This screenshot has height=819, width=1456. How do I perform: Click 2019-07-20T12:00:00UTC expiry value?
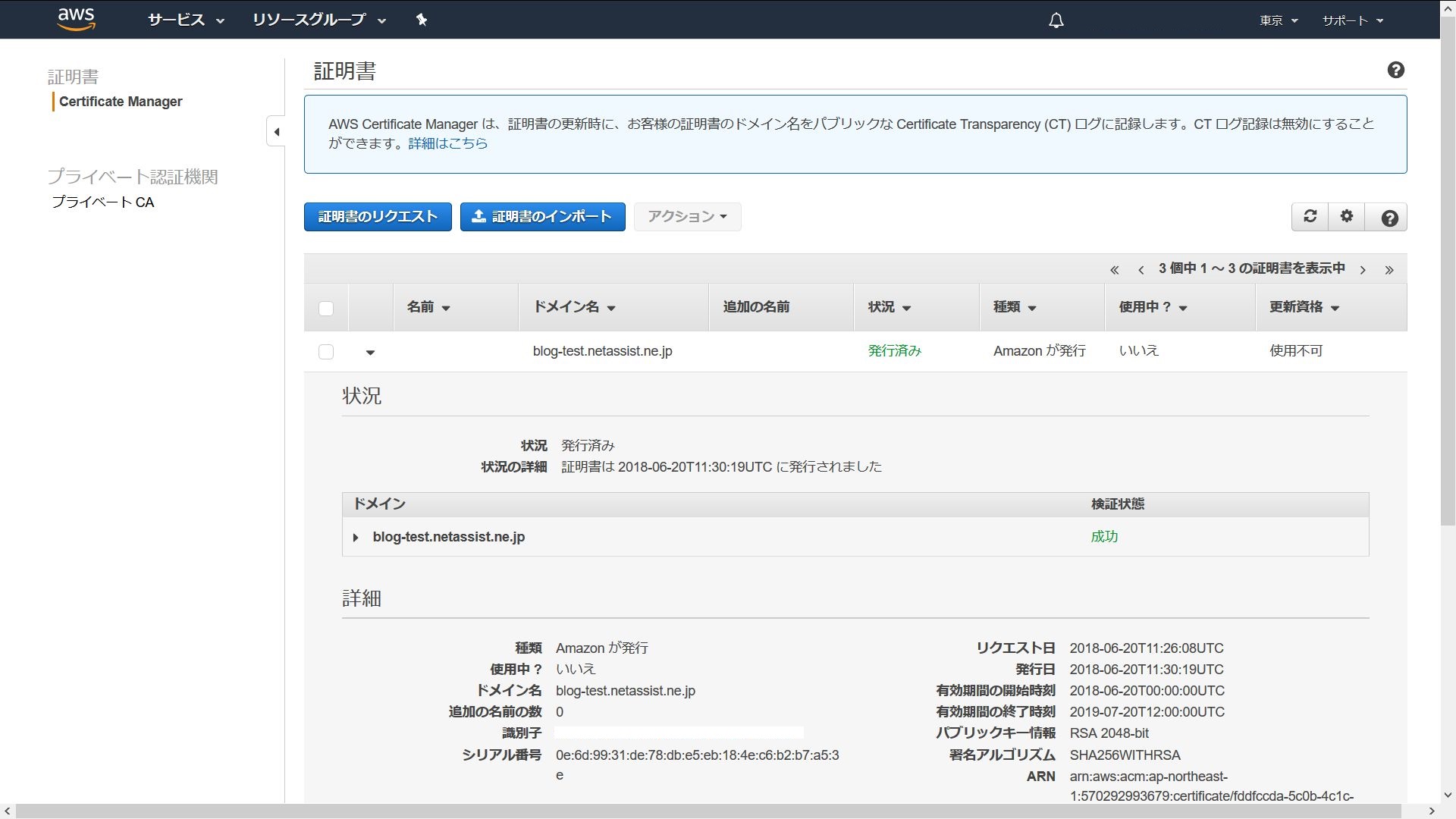tap(1147, 712)
